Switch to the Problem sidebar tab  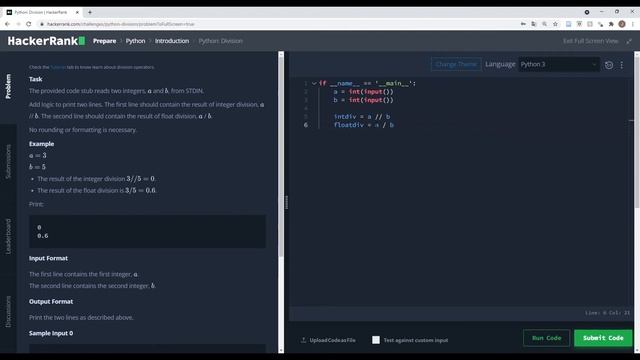point(8,86)
